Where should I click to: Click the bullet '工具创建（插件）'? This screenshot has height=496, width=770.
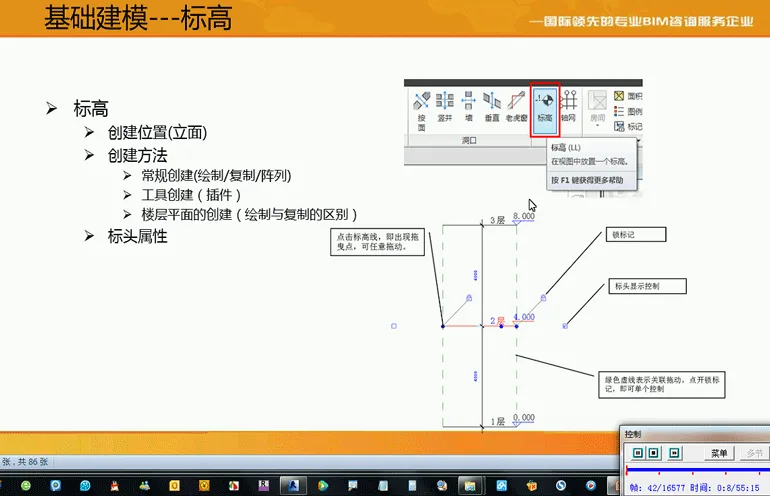tap(191, 195)
